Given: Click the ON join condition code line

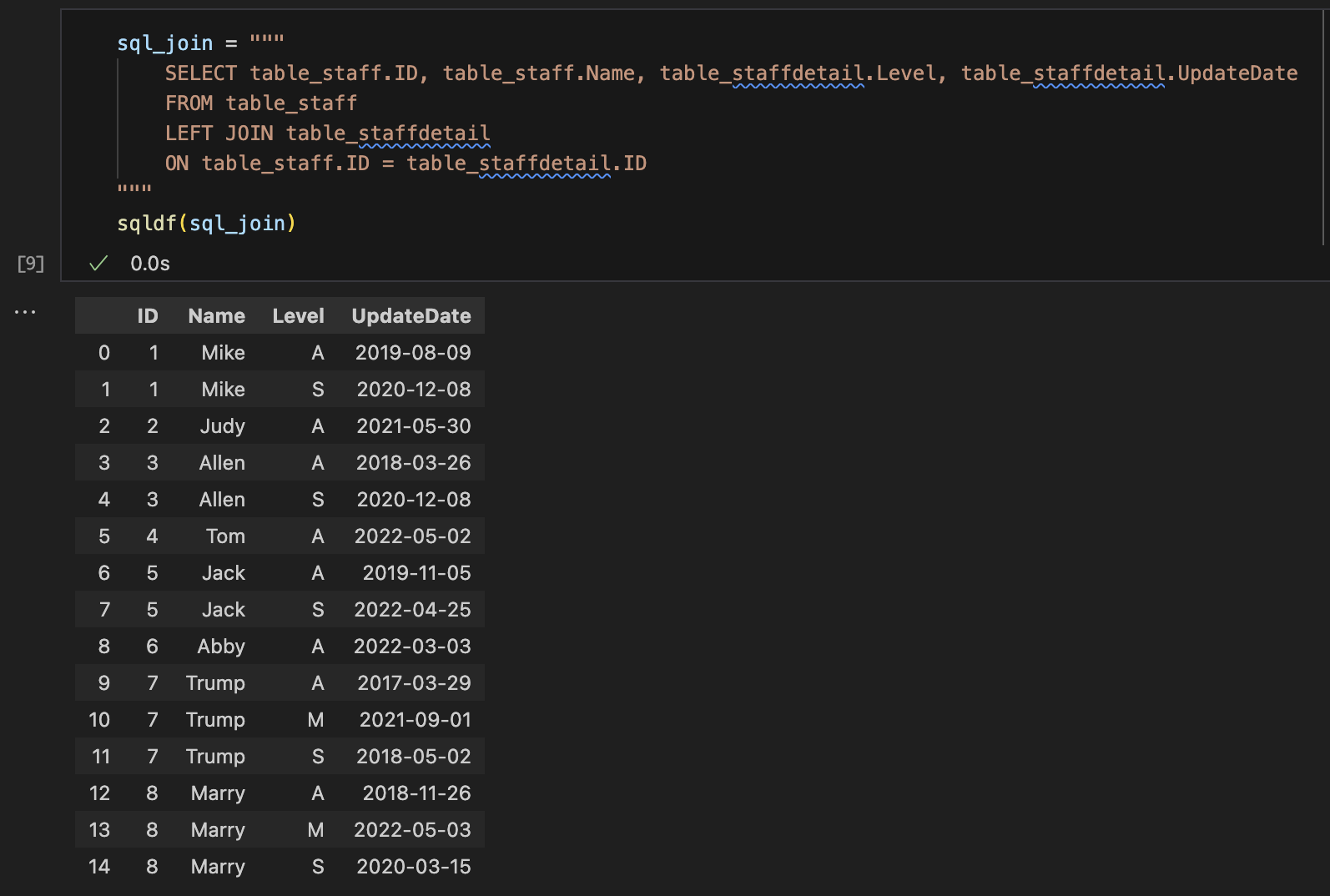Looking at the screenshot, I should [x=406, y=164].
